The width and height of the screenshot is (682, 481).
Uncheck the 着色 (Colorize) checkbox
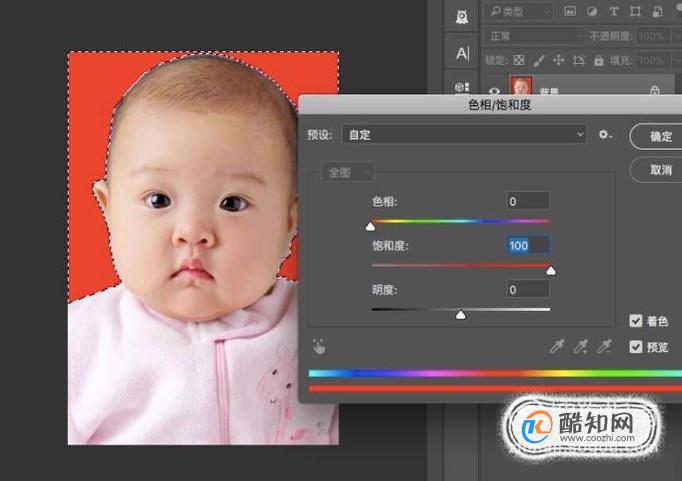click(x=635, y=321)
